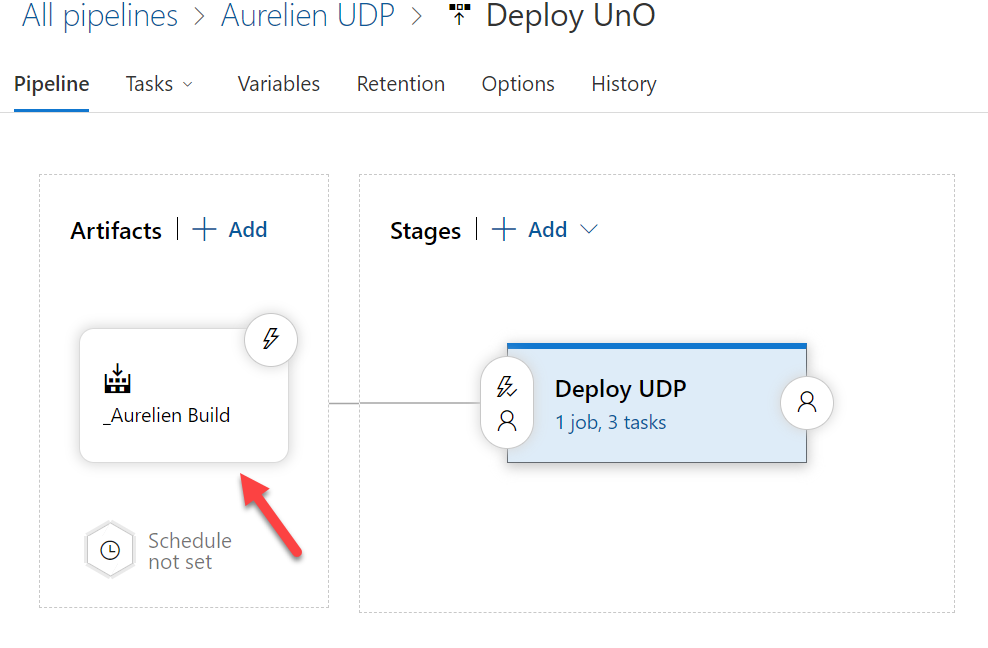Click the release pipeline icon beside title
Viewport: 988px width, 648px height.
click(x=459, y=15)
